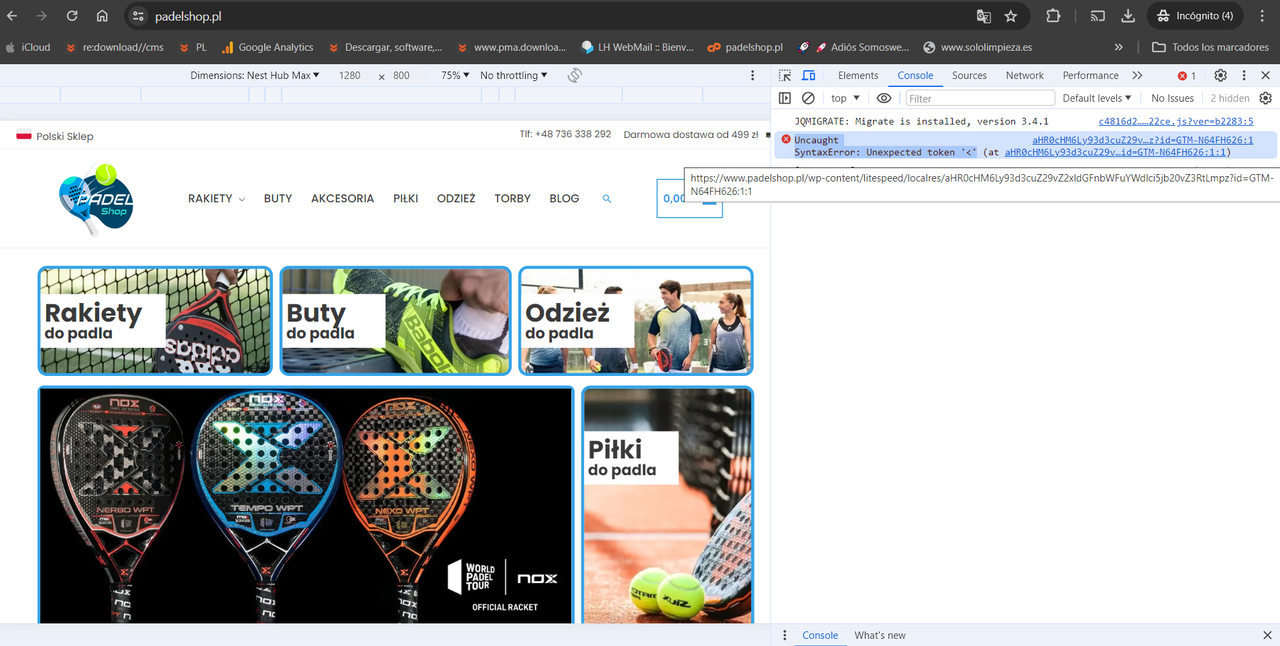The width and height of the screenshot is (1280, 646).
Task: Clear console with the circle-slash icon
Action: click(808, 98)
